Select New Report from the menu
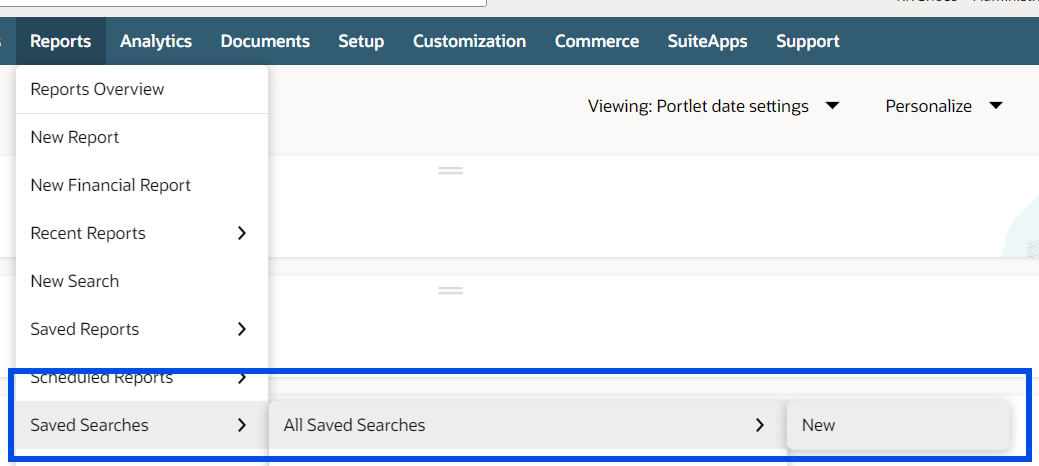Screen dimensions: 1039x466 click(x=75, y=137)
